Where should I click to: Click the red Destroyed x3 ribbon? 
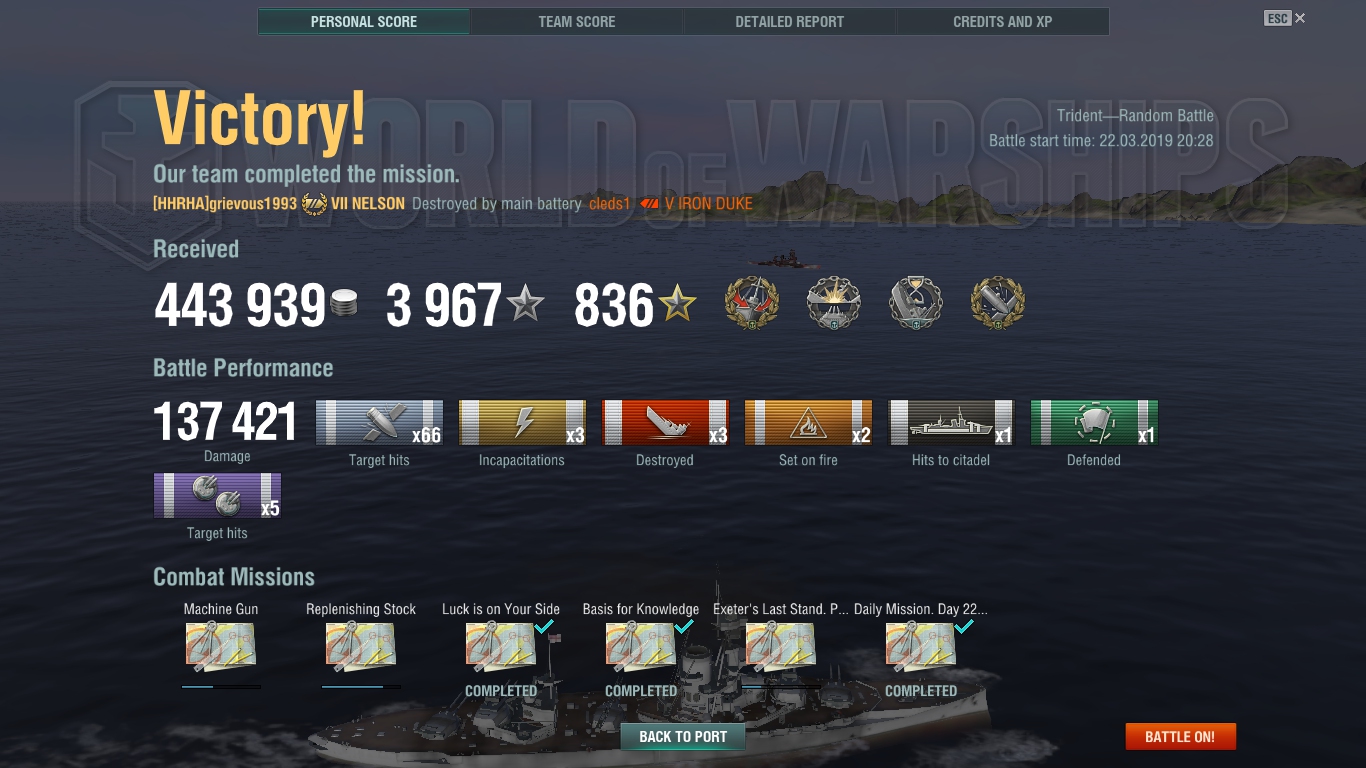tap(665, 423)
